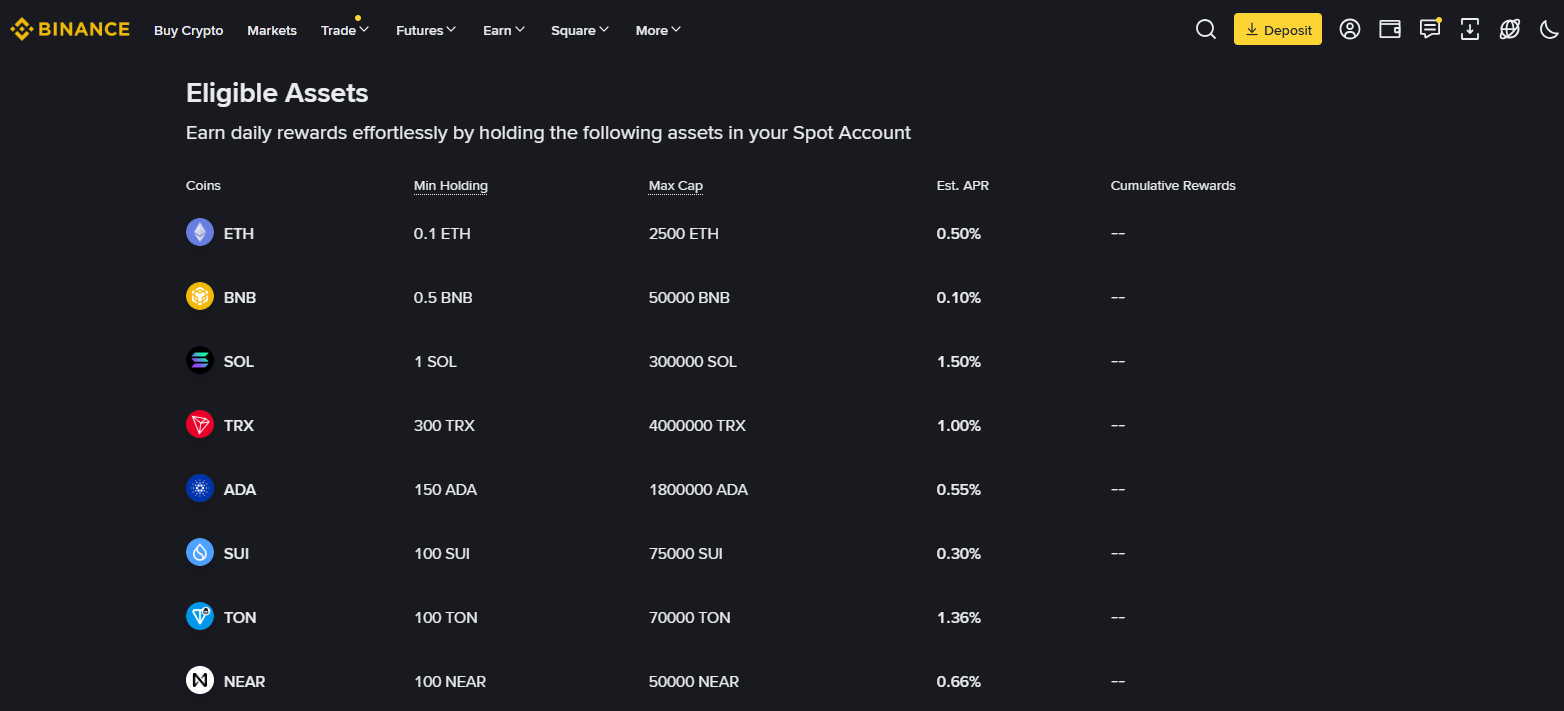Click the 150 ADA min holding value
The width and height of the screenshot is (1564, 711).
(445, 489)
